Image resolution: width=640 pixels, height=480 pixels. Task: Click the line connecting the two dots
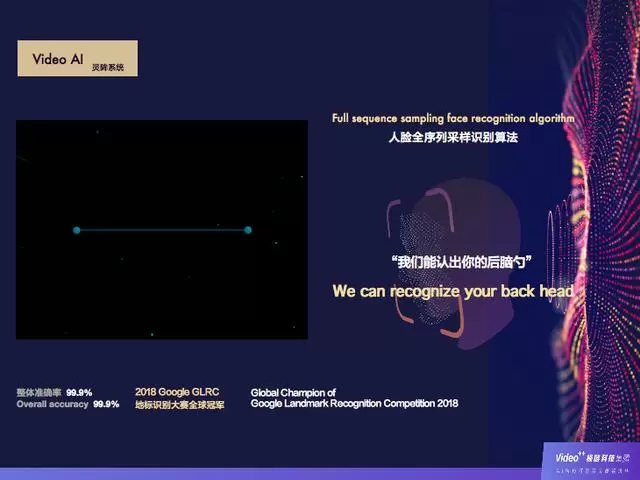click(x=162, y=230)
